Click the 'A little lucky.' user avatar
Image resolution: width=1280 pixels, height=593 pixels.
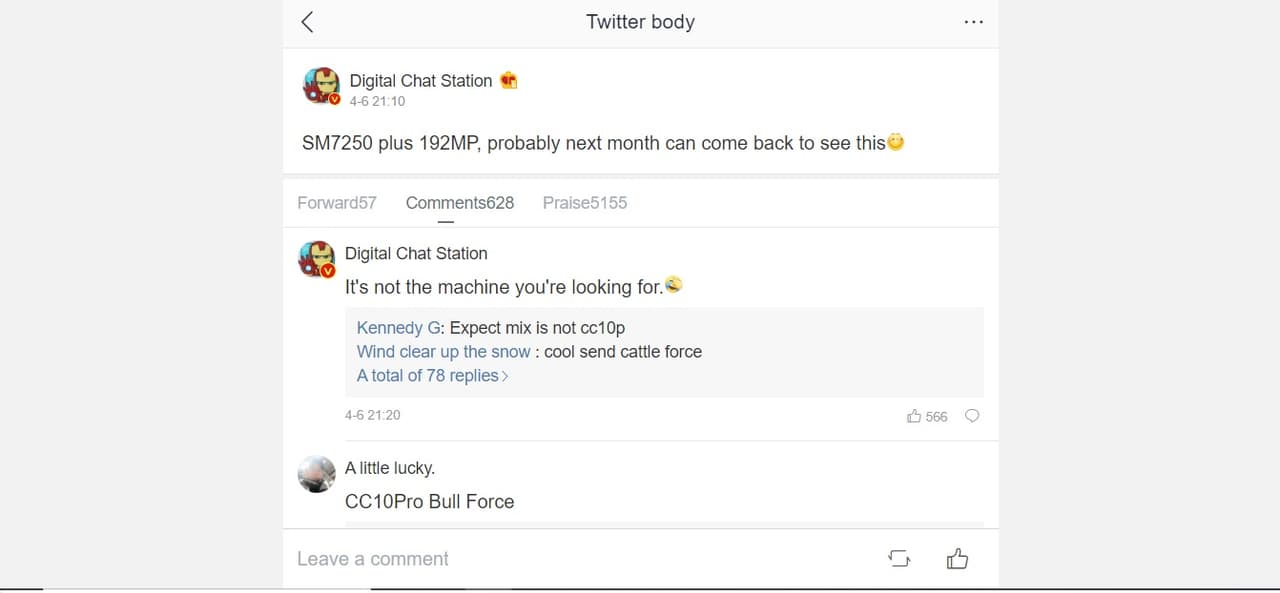coord(316,473)
